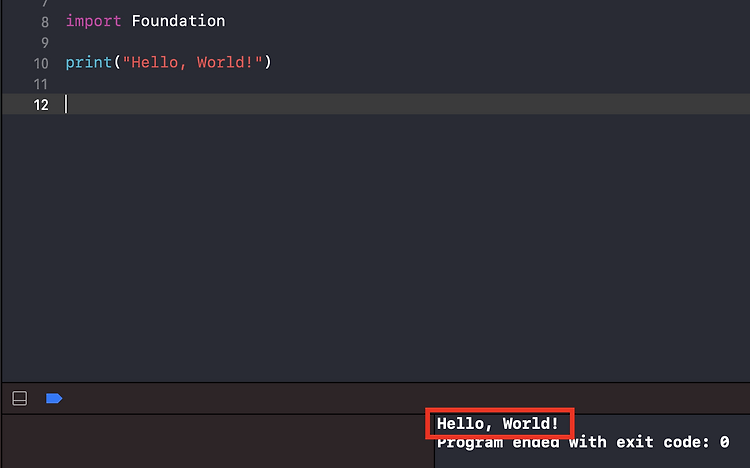This screenshot has height=468, width=750.
Task: Place the cursor on the import keyword
Action: [93, 21]
